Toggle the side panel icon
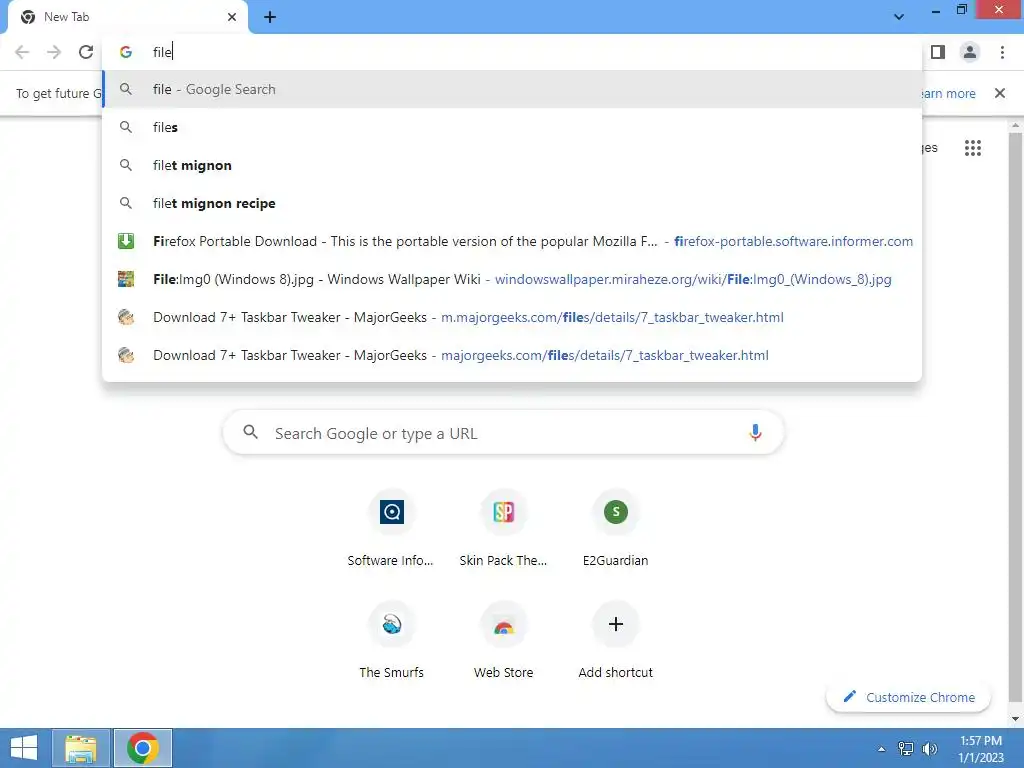This screenshot has height=768, width=1024. (938, 52)
